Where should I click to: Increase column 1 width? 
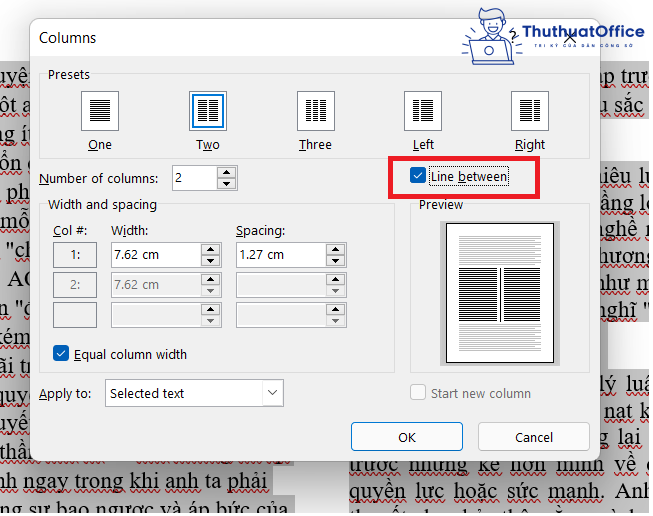point(211,249)
